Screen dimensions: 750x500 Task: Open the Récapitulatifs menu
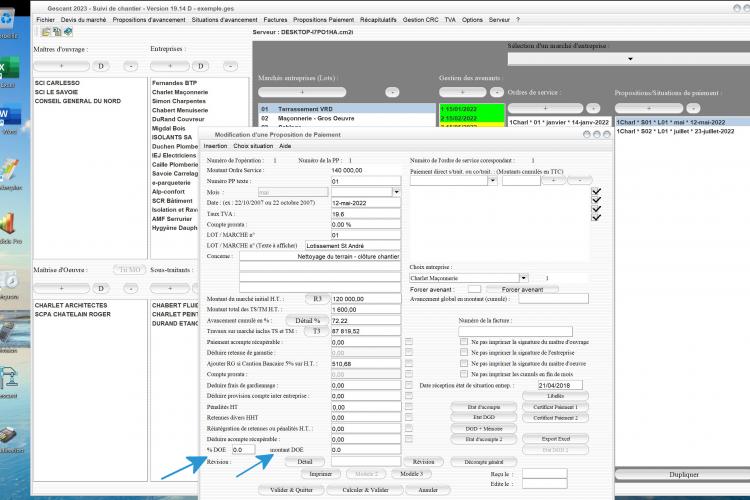[378, 20]
